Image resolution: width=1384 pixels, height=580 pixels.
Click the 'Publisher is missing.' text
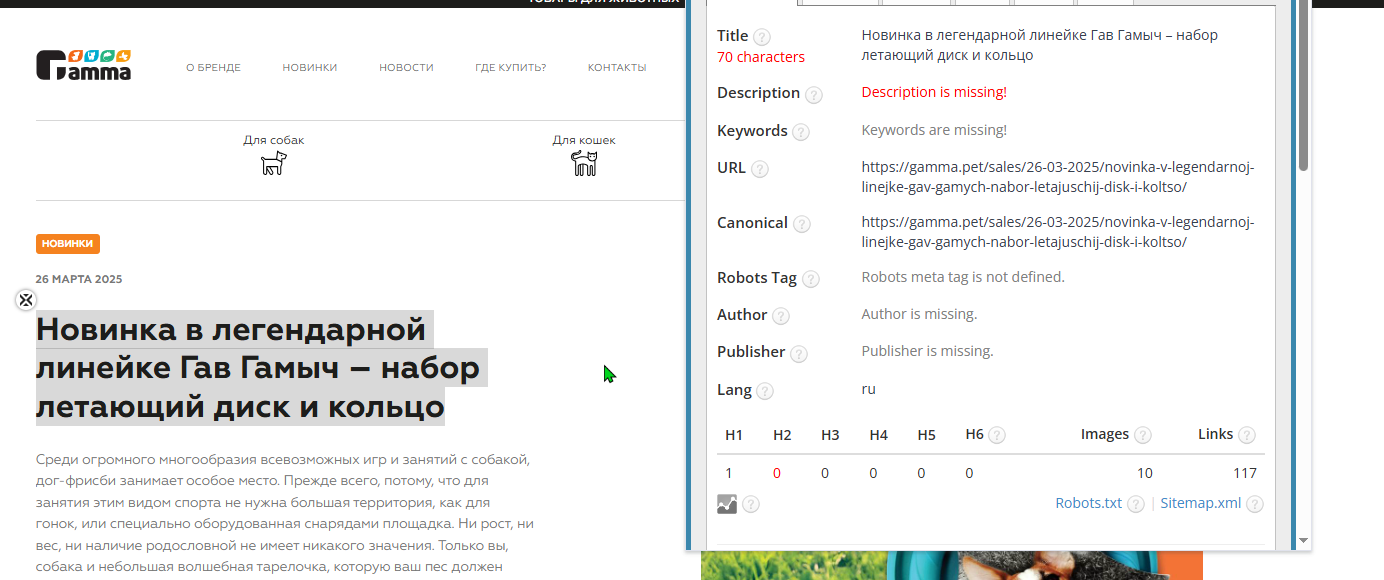point(928,351)
